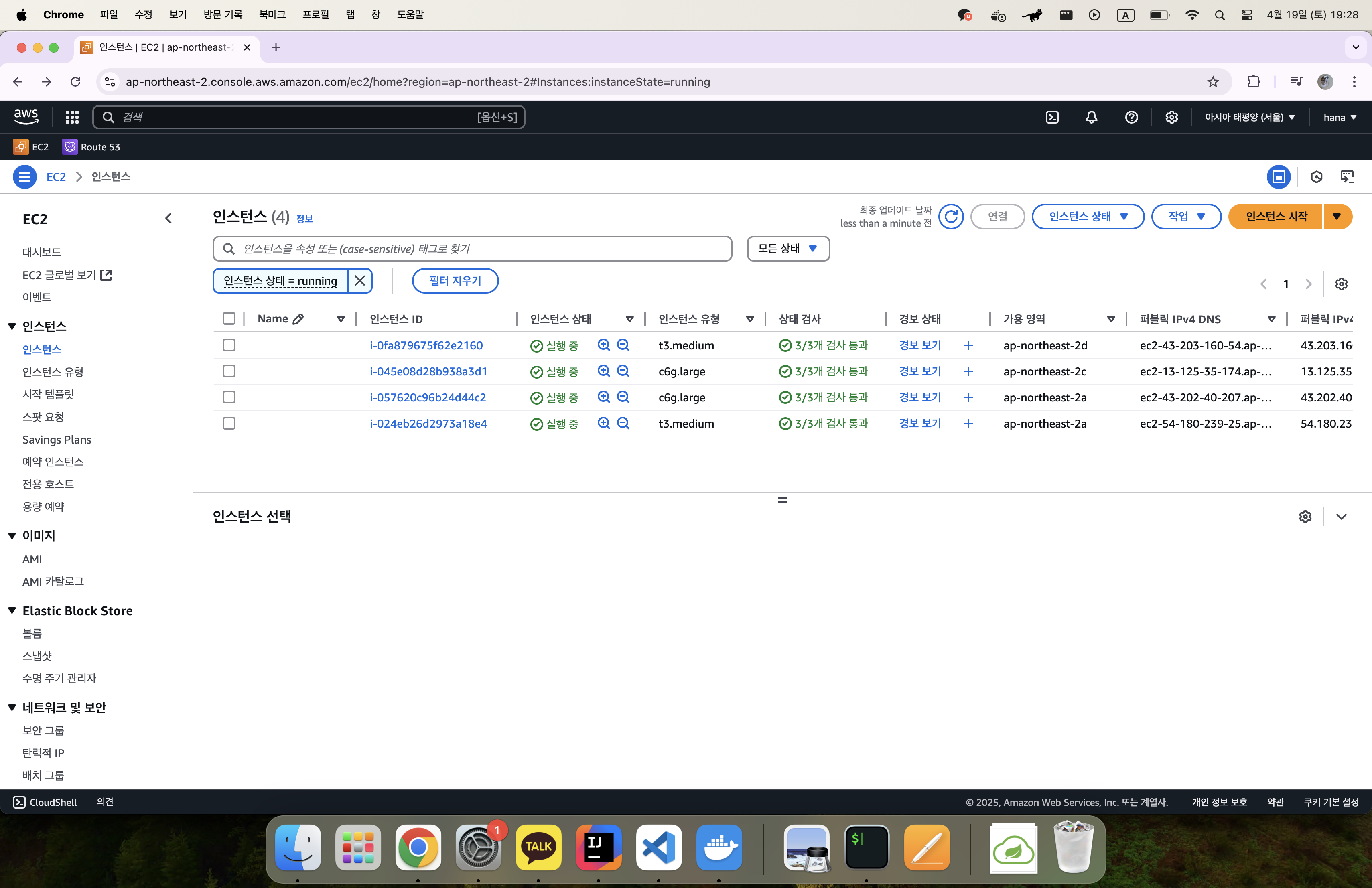The width and height of the screenshot is (1372, 888).
Task: Open Docker Desktop from the Dock
Action: pos(719,847)
